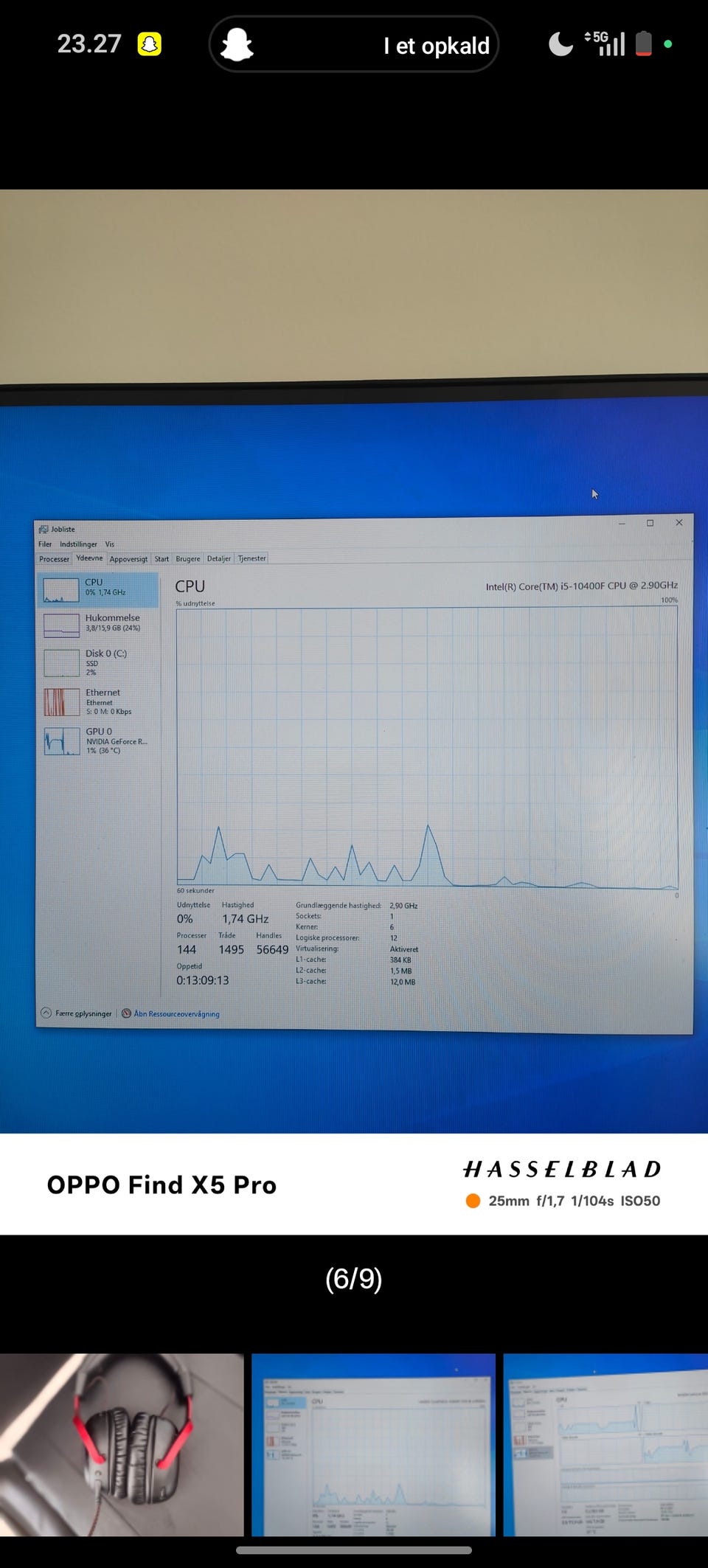This screenshot has height=1568, width=708.
Task: Select the Hukommelse performance entry
Action: 98,625
